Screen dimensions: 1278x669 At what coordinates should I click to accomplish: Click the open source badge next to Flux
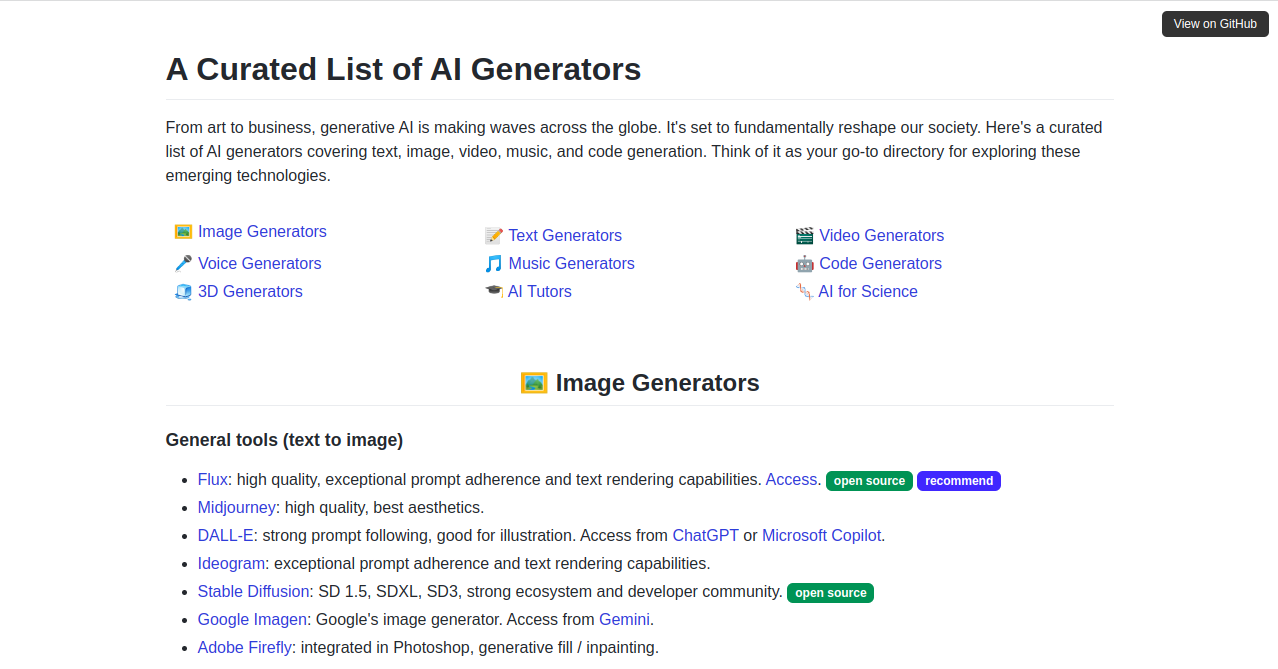(869, 481)
